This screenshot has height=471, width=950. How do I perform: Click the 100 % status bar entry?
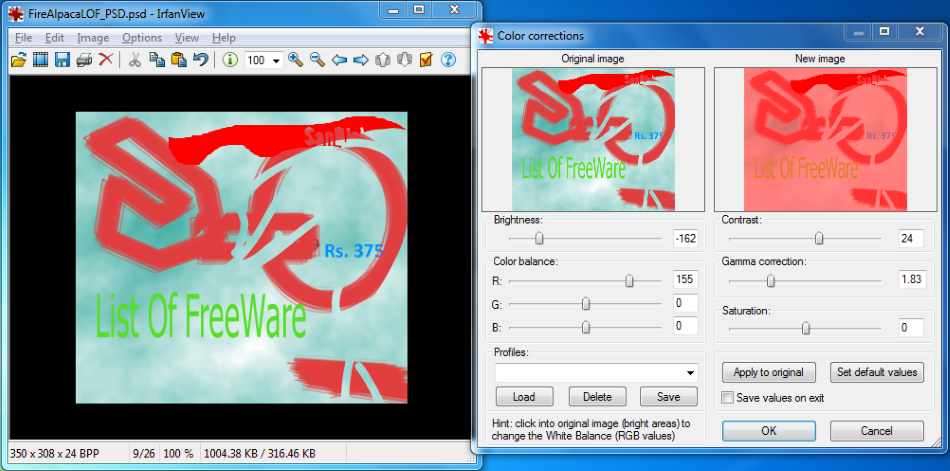[178, 453]
